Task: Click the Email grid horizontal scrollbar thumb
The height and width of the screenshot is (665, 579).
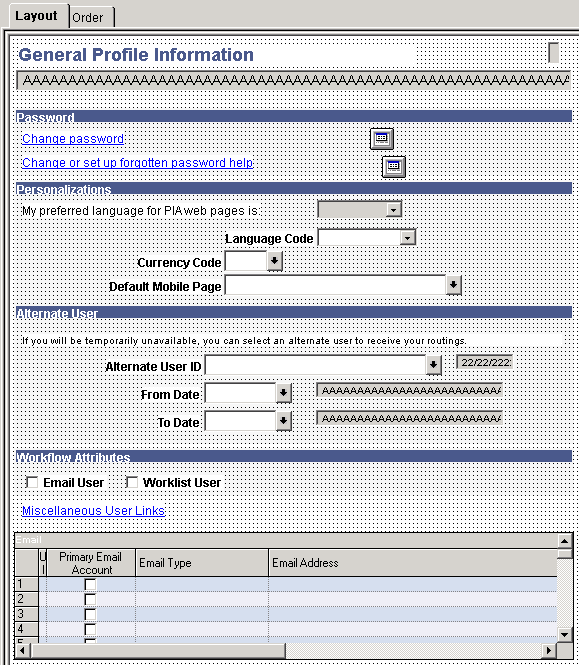Action: (x=158, y=650)
